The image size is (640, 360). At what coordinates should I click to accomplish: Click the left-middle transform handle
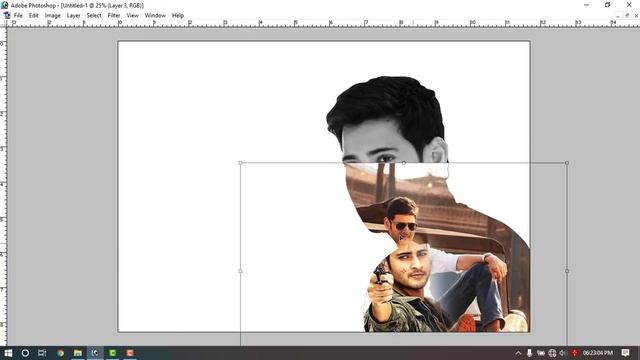(x=240, y=271)
